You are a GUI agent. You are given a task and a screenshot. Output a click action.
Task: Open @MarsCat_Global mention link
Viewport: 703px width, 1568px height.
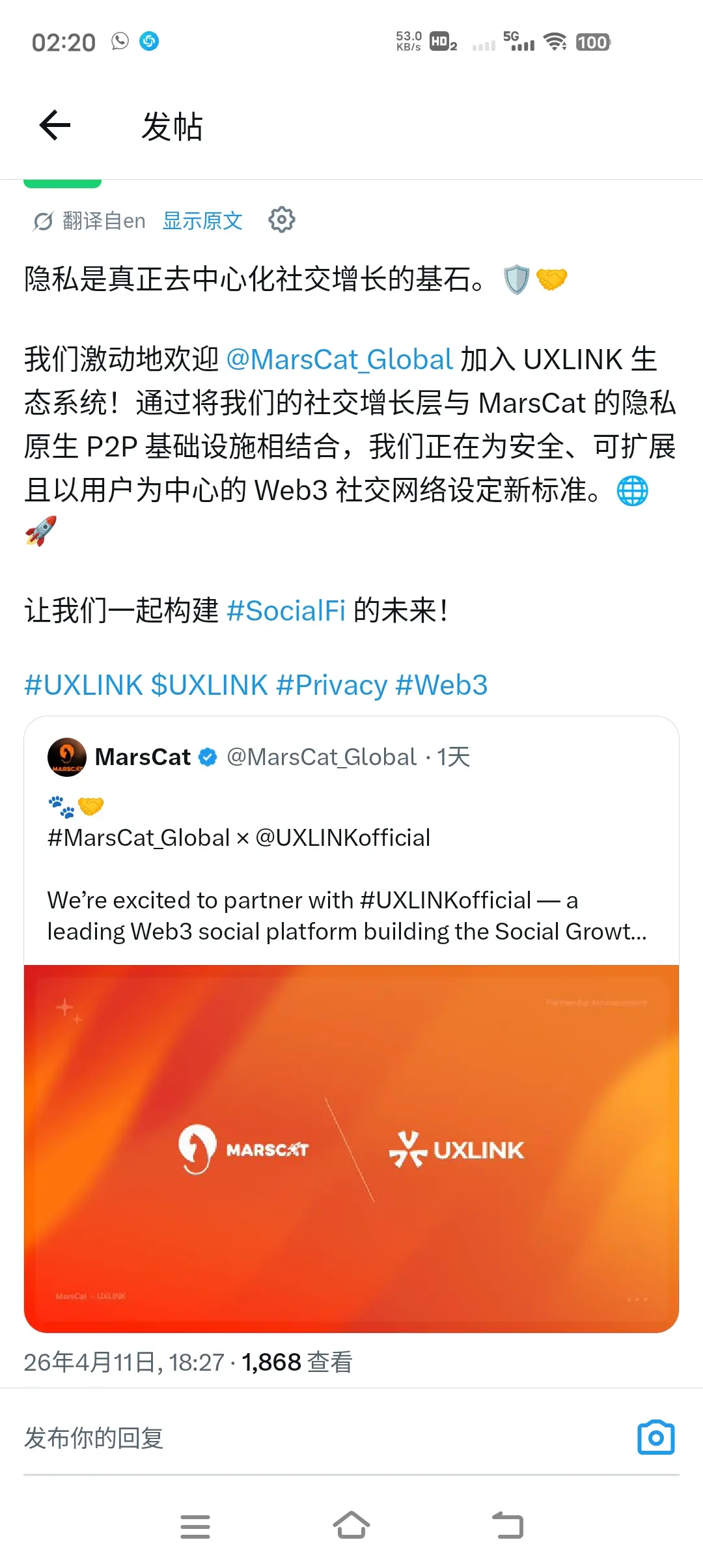(339, 359)
